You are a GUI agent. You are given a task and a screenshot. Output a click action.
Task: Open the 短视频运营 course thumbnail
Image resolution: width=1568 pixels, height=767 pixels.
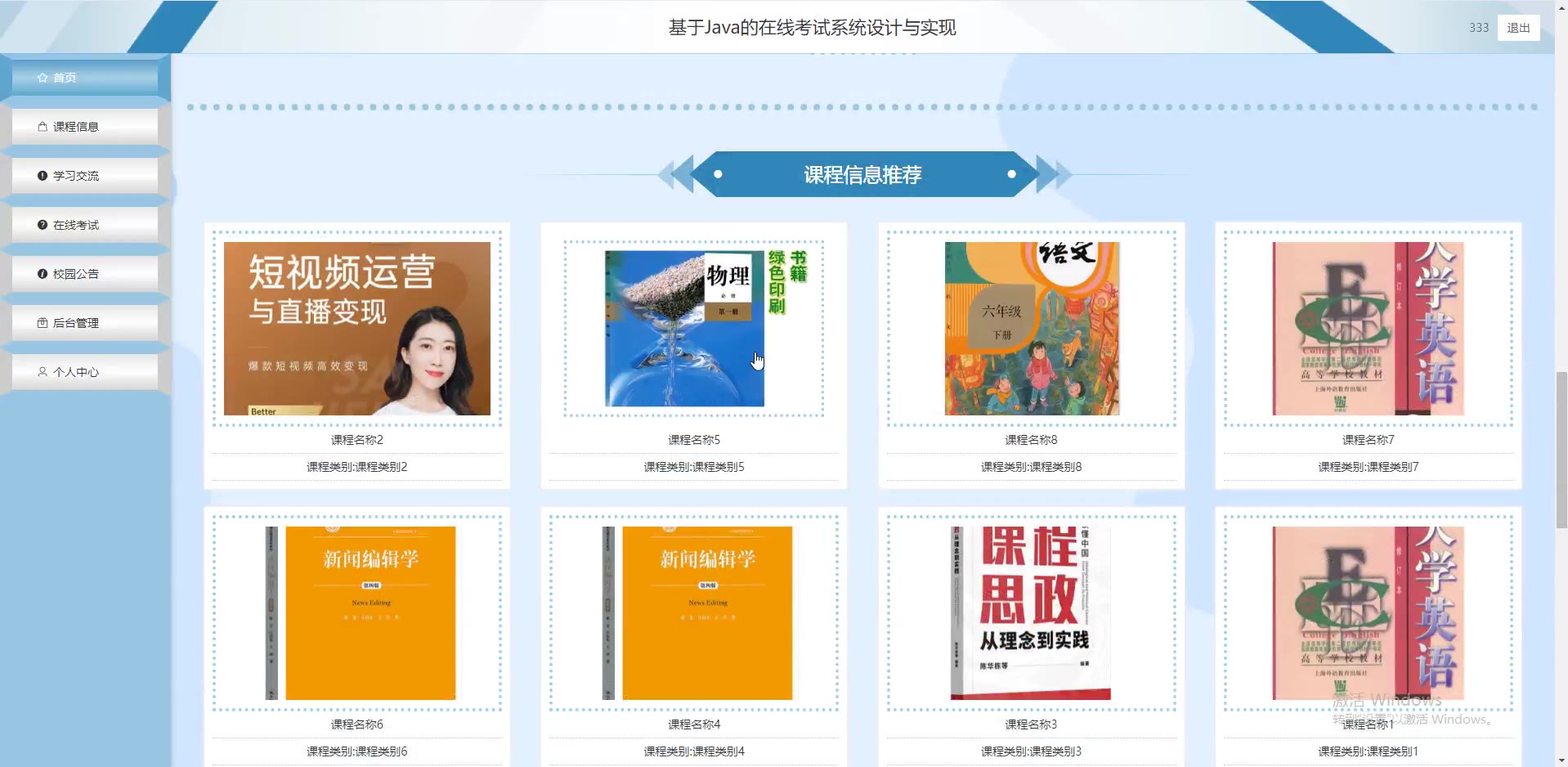coord(357,329)
